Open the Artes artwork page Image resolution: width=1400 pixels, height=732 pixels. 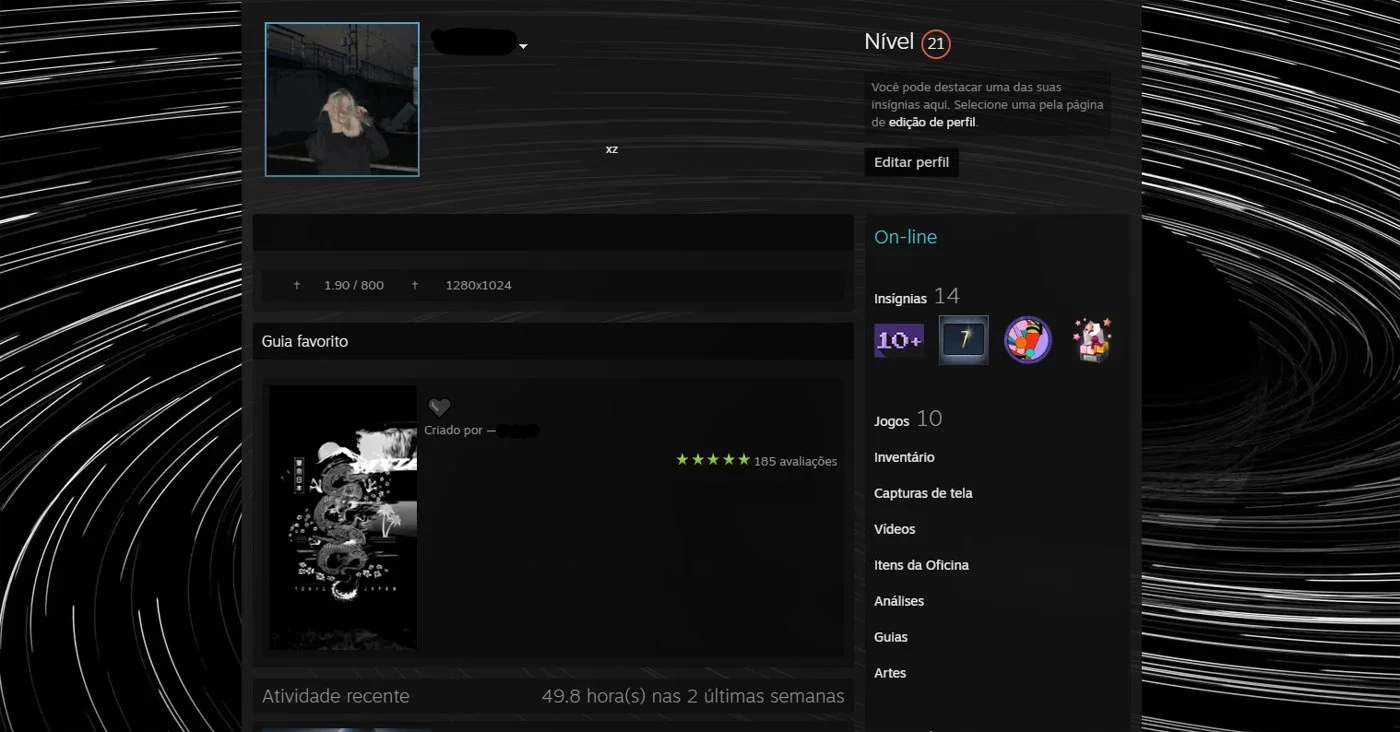(890, 673)
